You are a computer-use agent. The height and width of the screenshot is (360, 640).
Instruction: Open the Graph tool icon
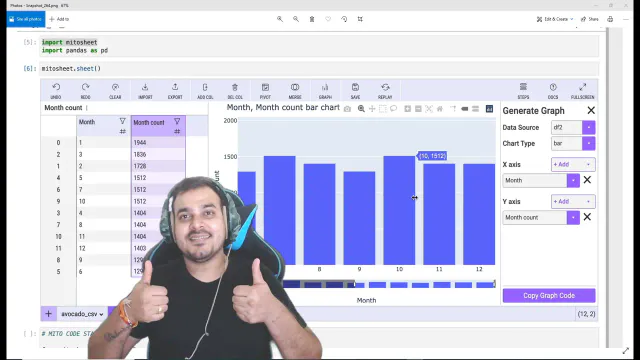click(x=325, y=87)
